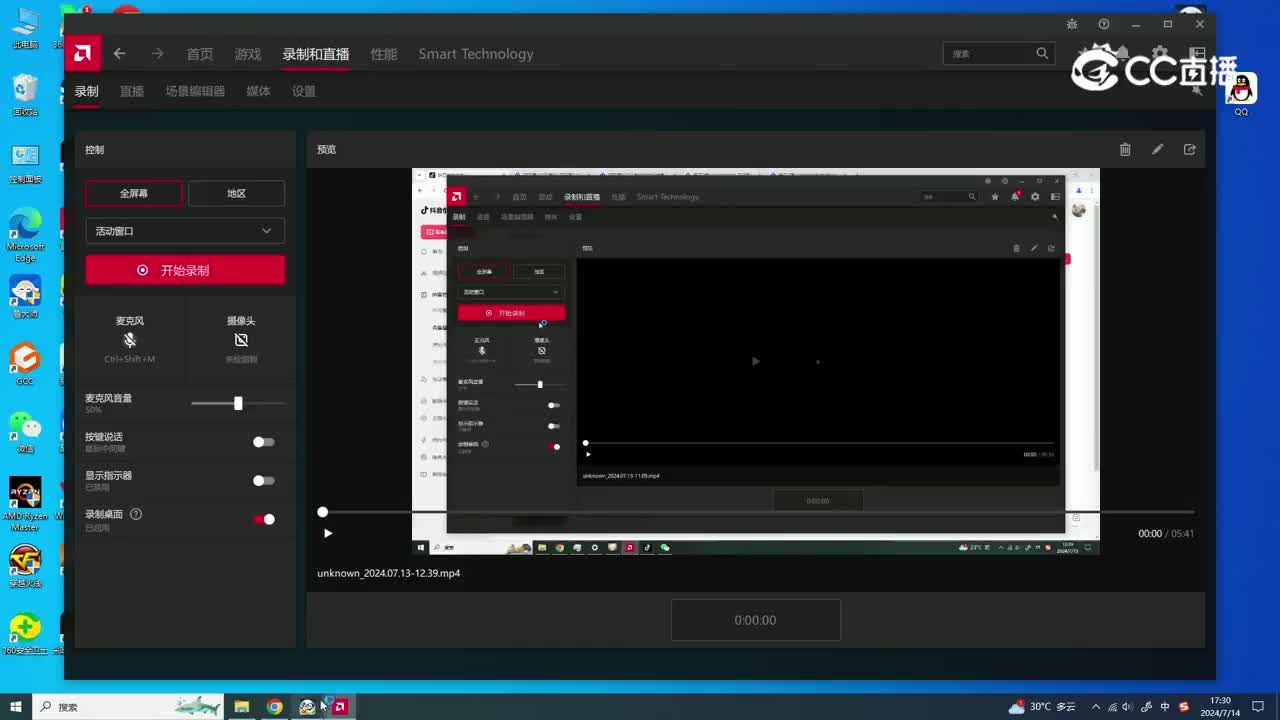Click the unknown_2024.07.13-12.39.mp4 filename

(x=389, y=573)
